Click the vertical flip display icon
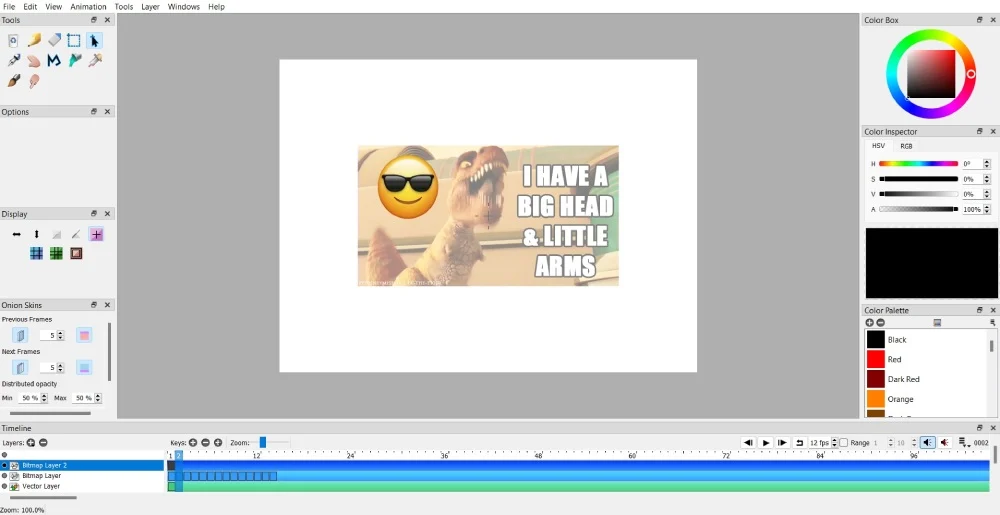This screenshot has height=515, width=1000. click(x=36, y=235)
